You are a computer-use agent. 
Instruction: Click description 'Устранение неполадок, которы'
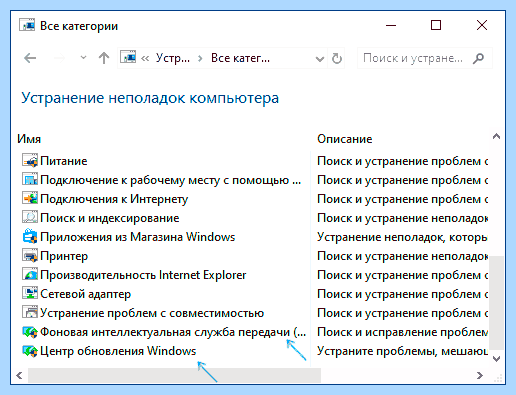403,237
